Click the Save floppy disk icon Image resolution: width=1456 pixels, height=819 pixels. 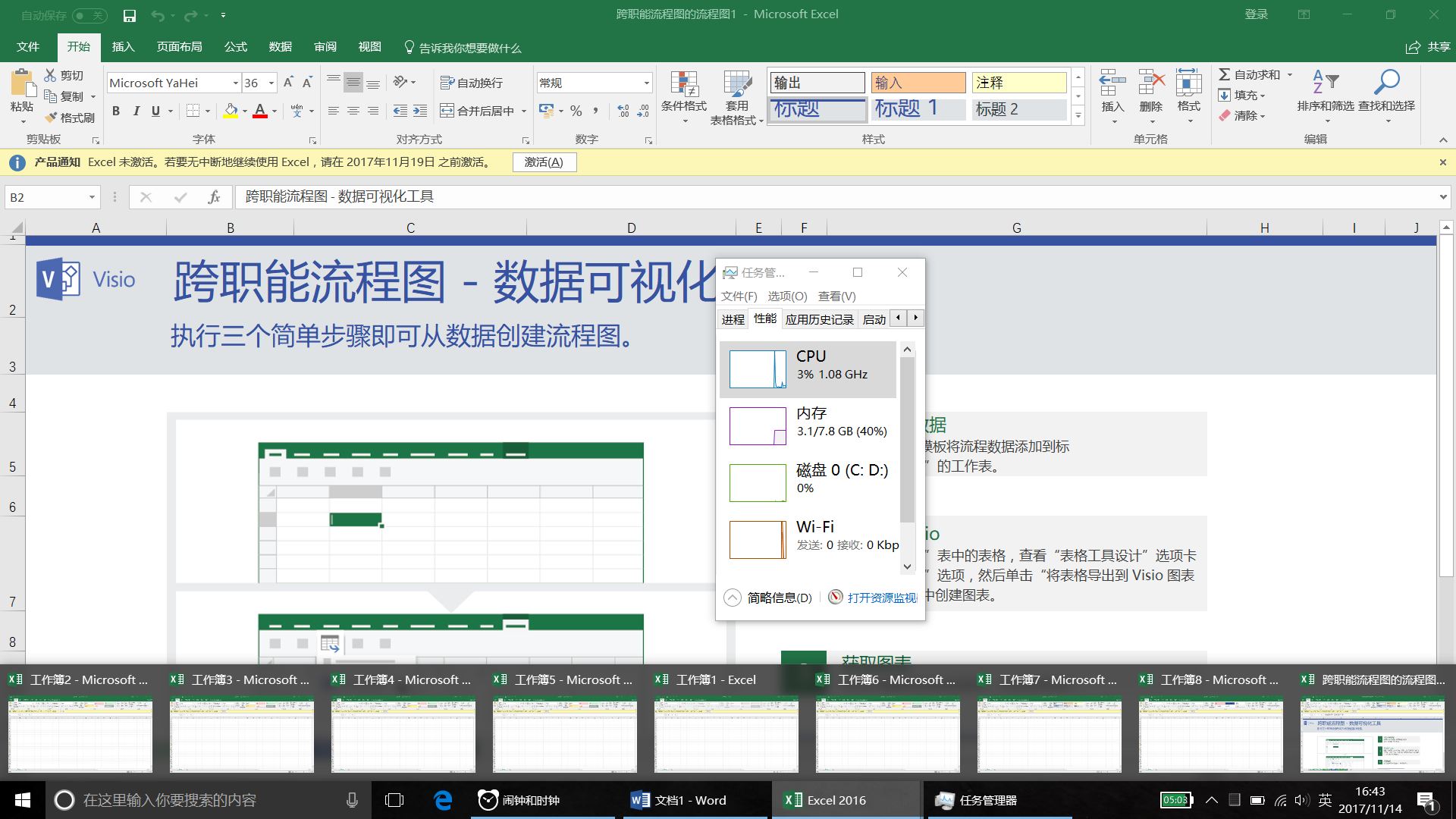tap(130, 15)
